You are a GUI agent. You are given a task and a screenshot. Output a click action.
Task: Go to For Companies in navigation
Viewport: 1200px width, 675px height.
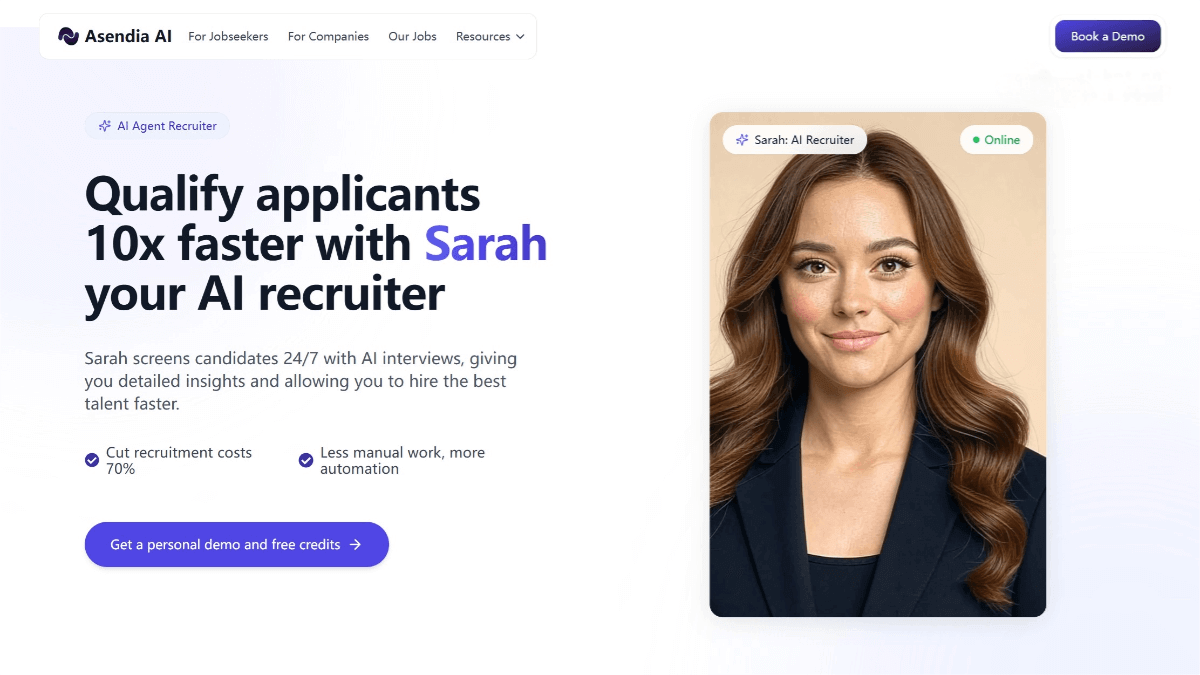[328, 37]
